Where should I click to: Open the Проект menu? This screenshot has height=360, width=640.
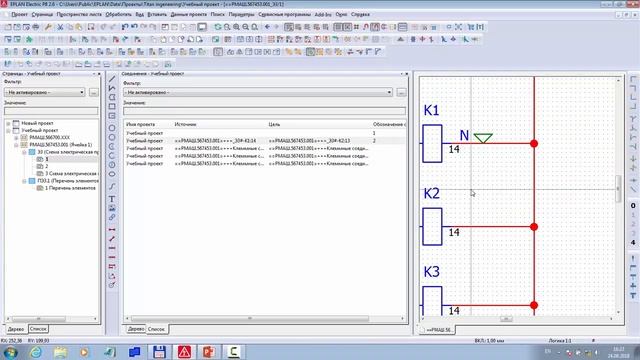coord(19,14)
